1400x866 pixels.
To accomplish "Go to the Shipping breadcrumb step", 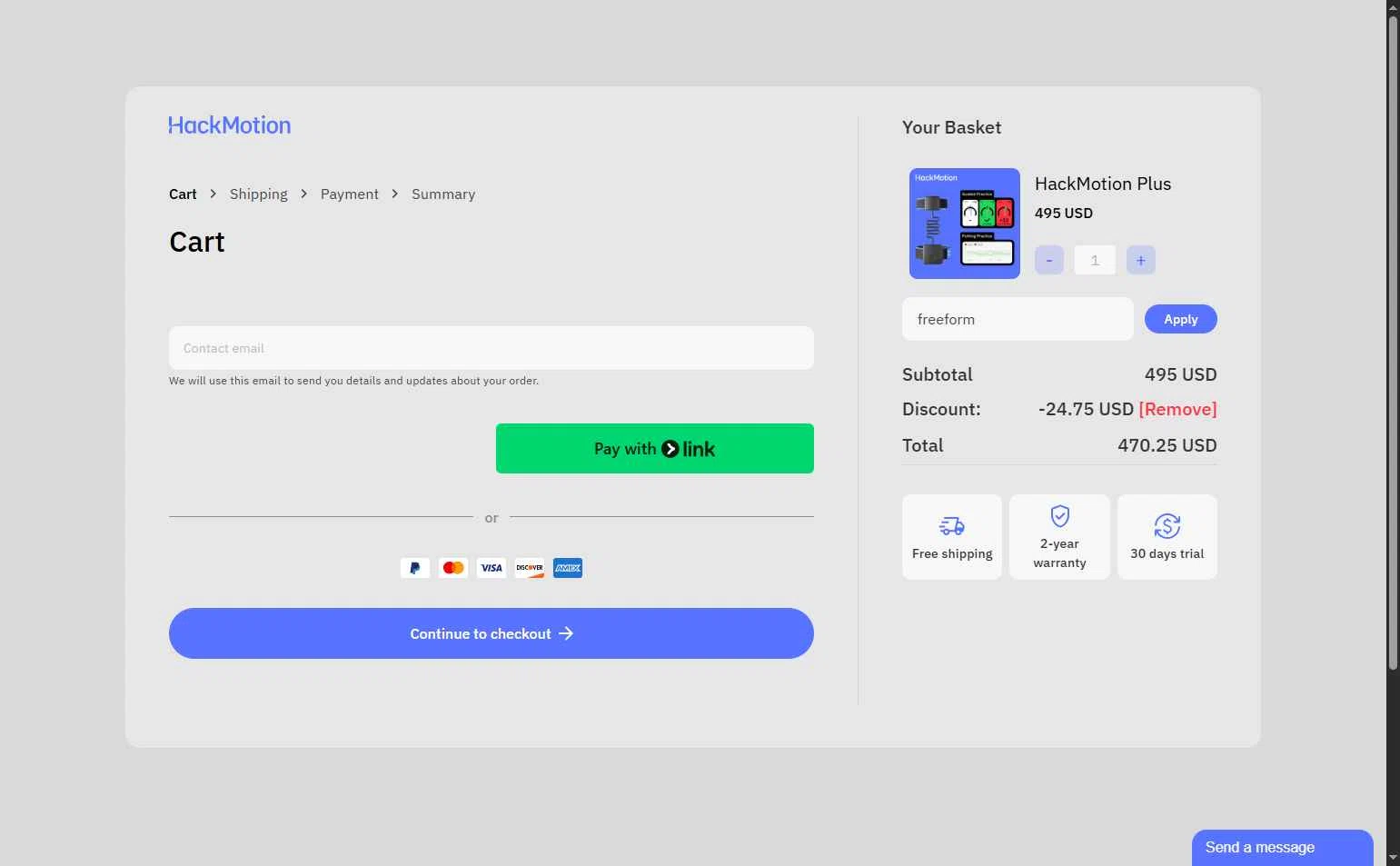I will click(x=259, y=194).
